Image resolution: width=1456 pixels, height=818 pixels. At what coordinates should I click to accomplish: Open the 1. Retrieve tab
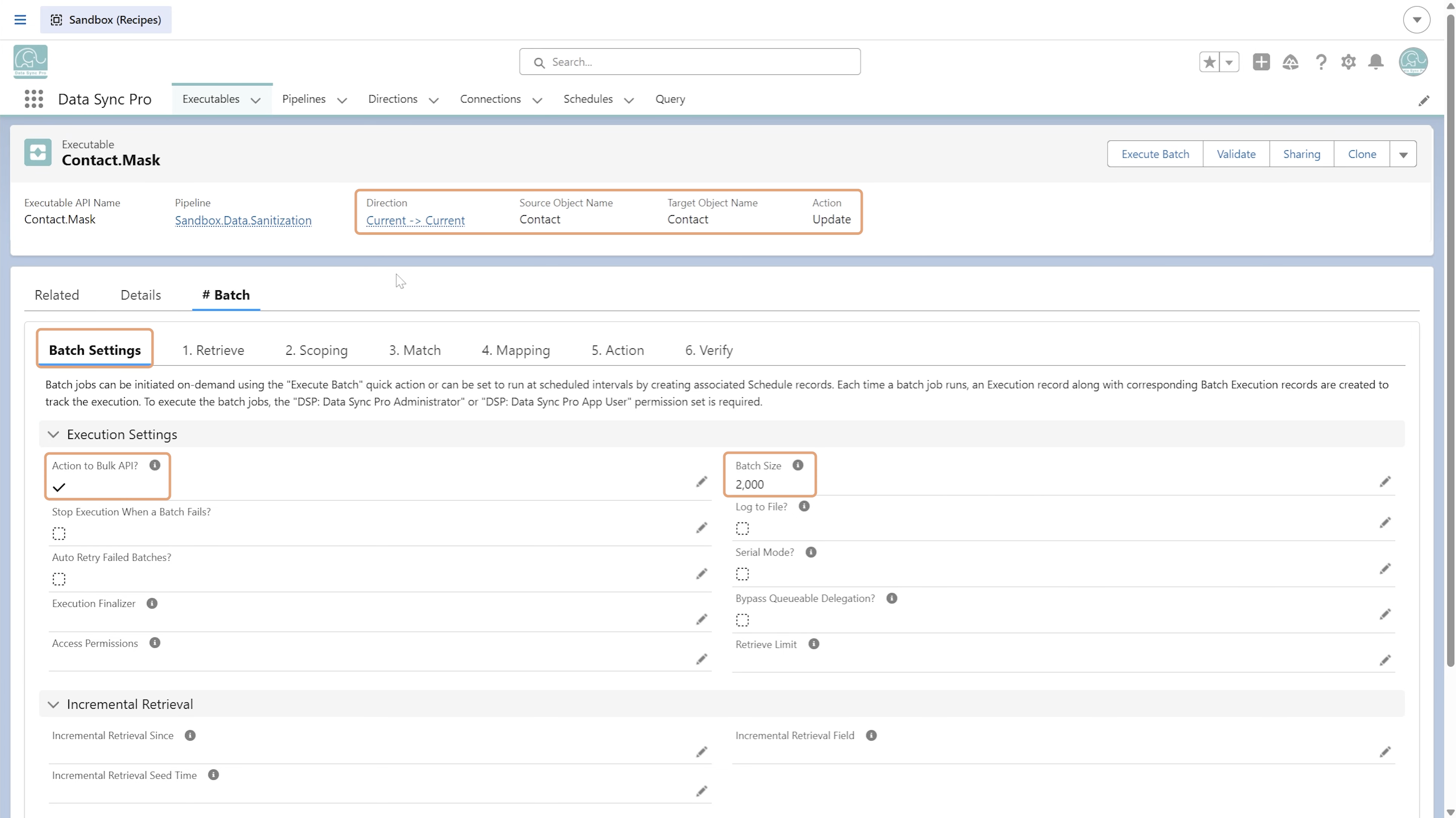tap(213, 350)
